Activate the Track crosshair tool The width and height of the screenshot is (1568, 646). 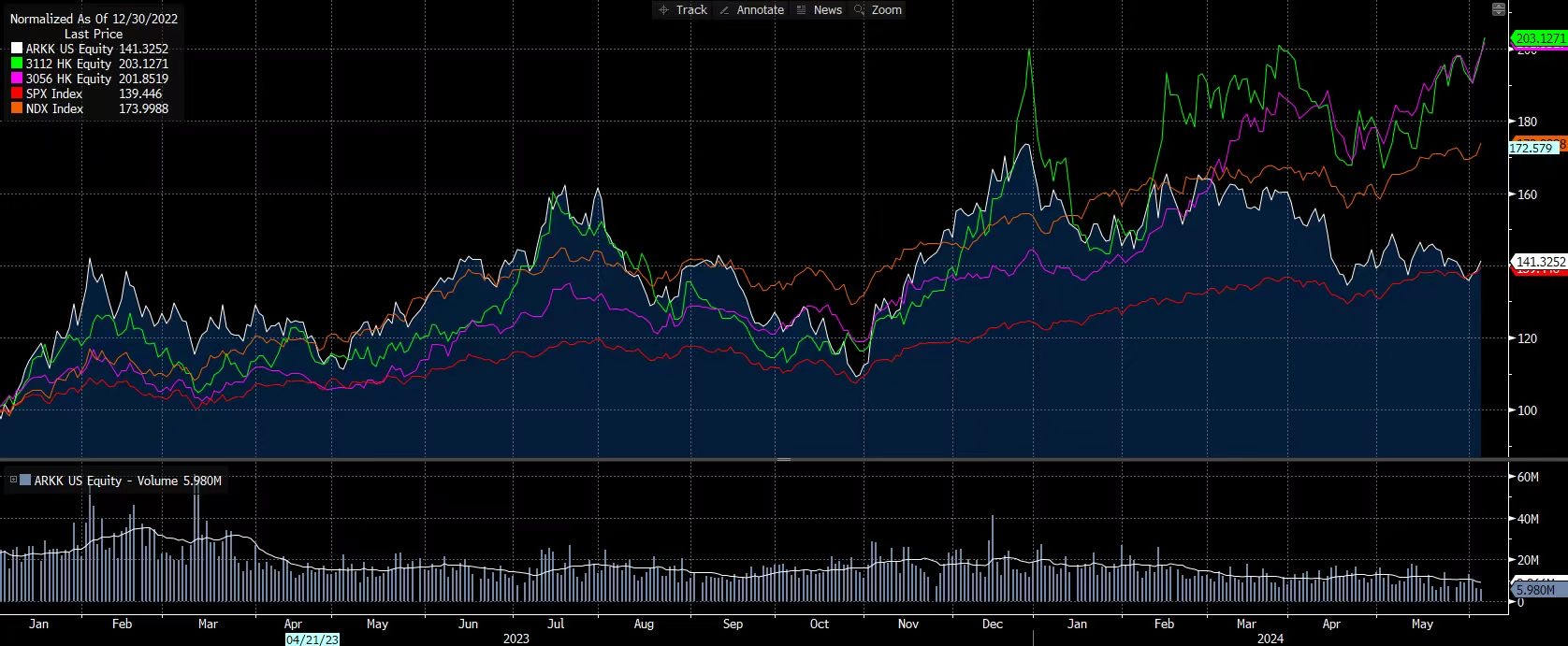tap(682, 9)
